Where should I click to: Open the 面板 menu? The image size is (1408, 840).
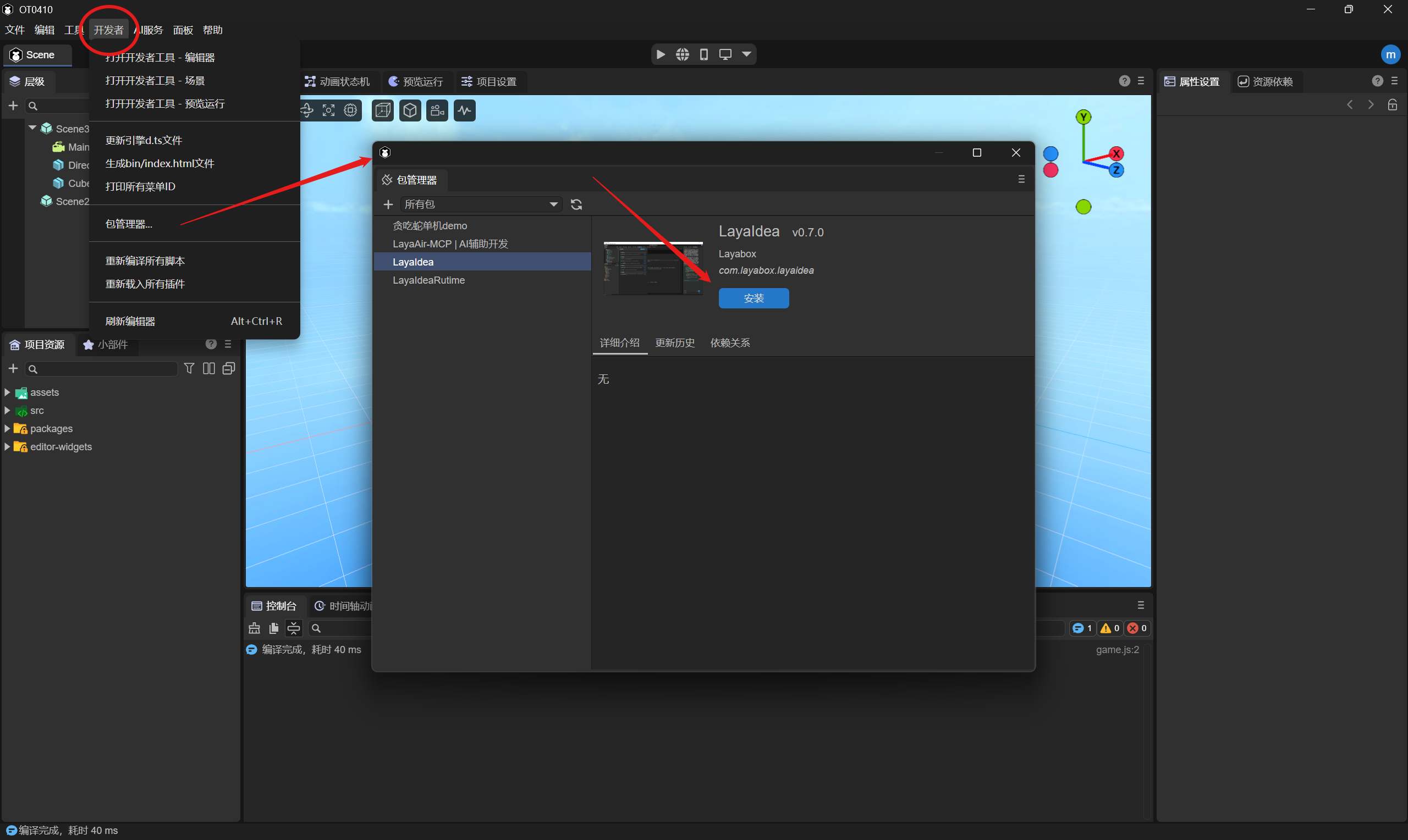click(x=183, y=30)
